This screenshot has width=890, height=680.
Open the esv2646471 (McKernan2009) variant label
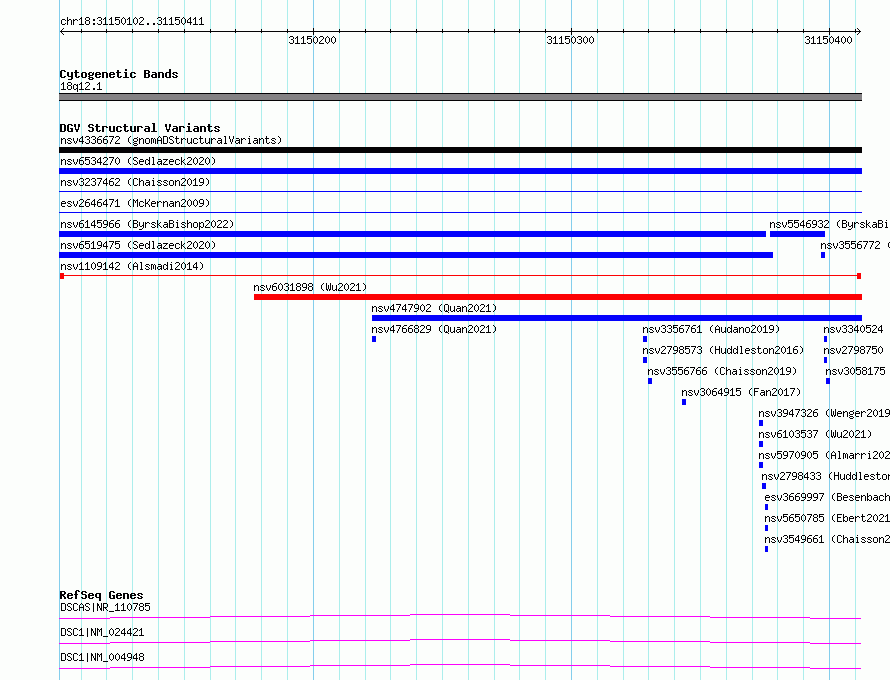tap(135, 203)
